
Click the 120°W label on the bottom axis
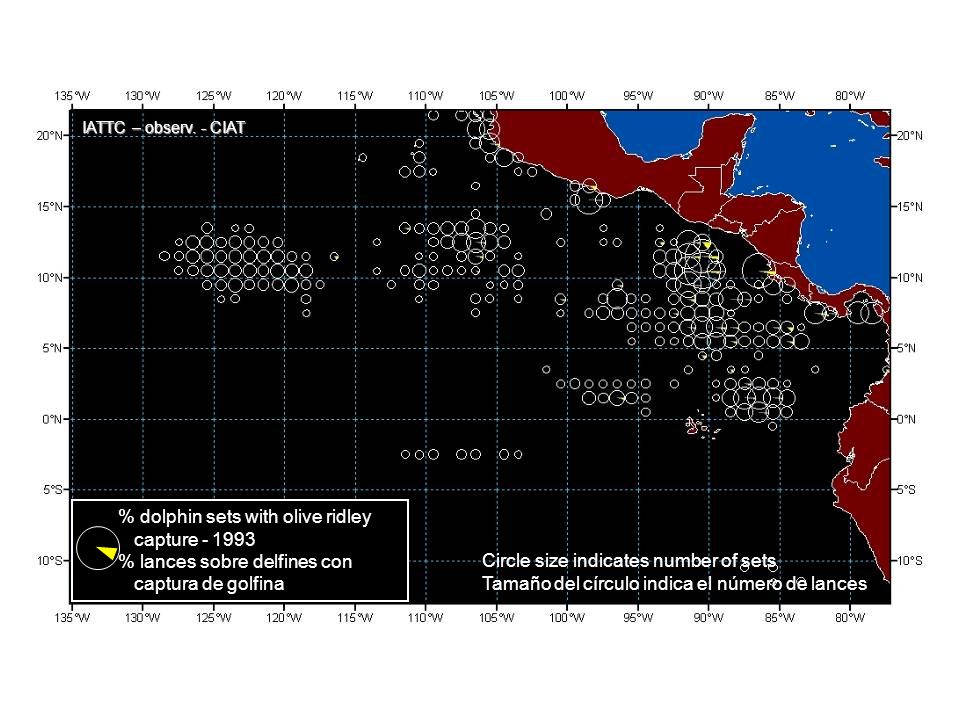(284, 617)
